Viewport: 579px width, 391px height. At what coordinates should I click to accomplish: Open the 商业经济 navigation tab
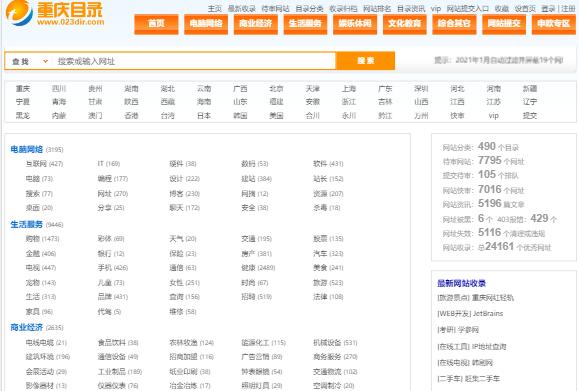point(256,24)
